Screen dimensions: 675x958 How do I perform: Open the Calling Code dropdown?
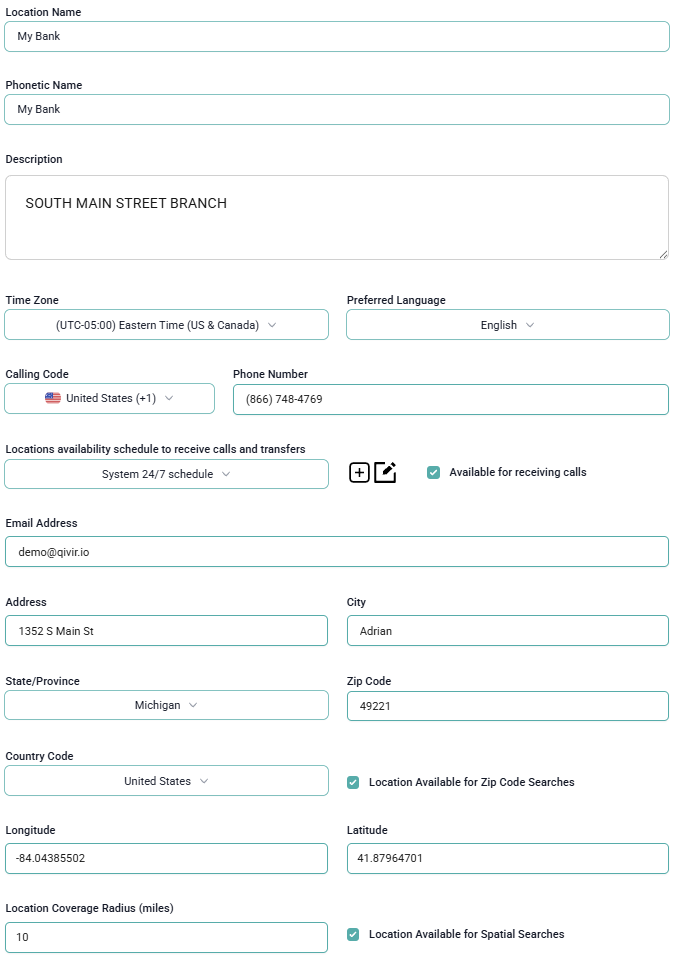pos(109,398)
